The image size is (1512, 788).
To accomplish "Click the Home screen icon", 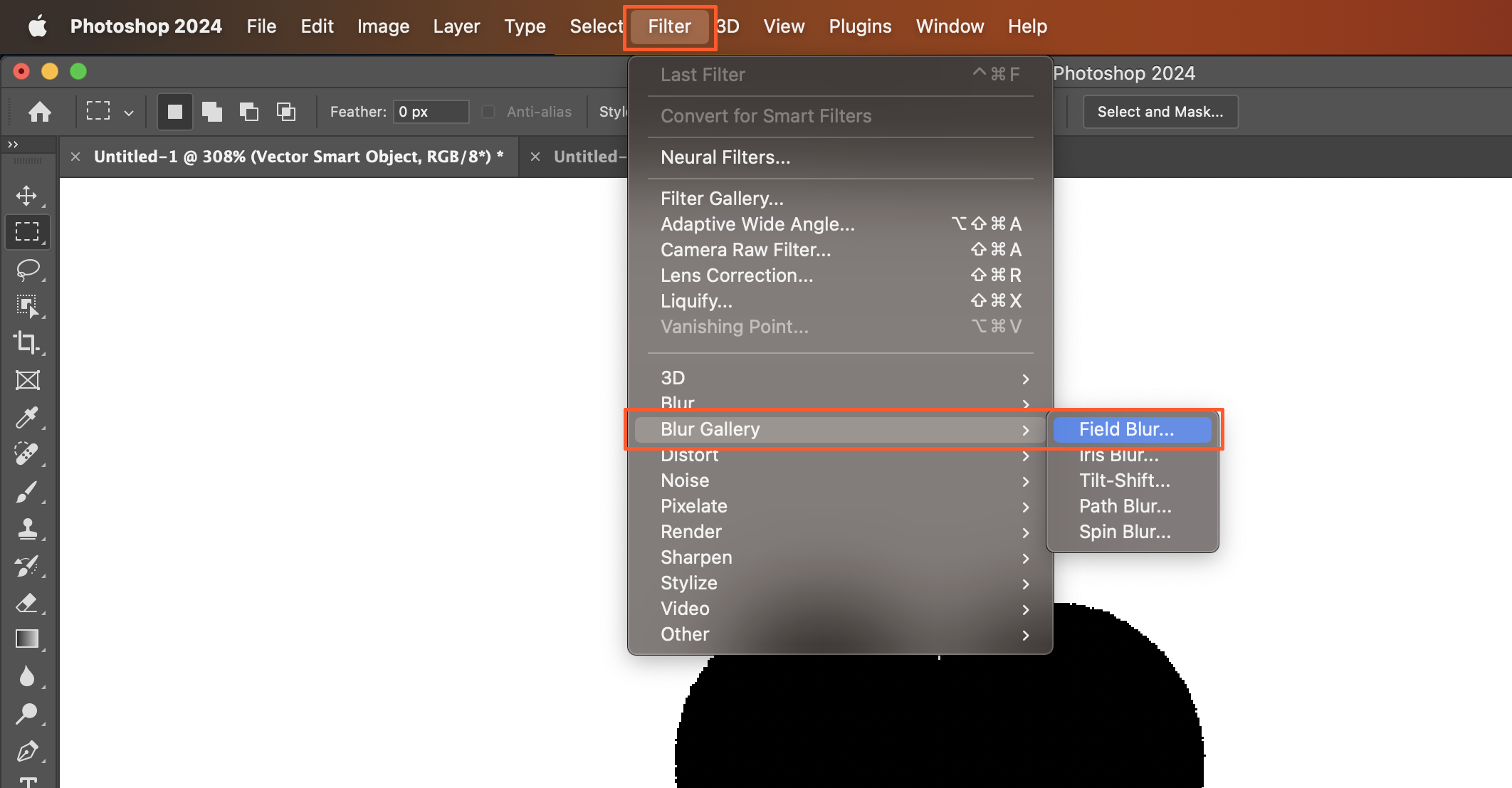I will click(40, 112).
